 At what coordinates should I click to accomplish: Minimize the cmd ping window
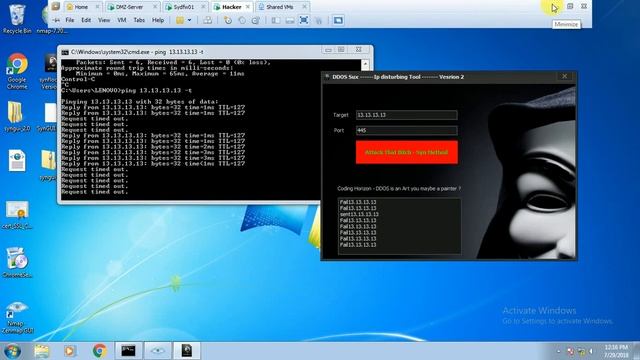coord(328,50)
